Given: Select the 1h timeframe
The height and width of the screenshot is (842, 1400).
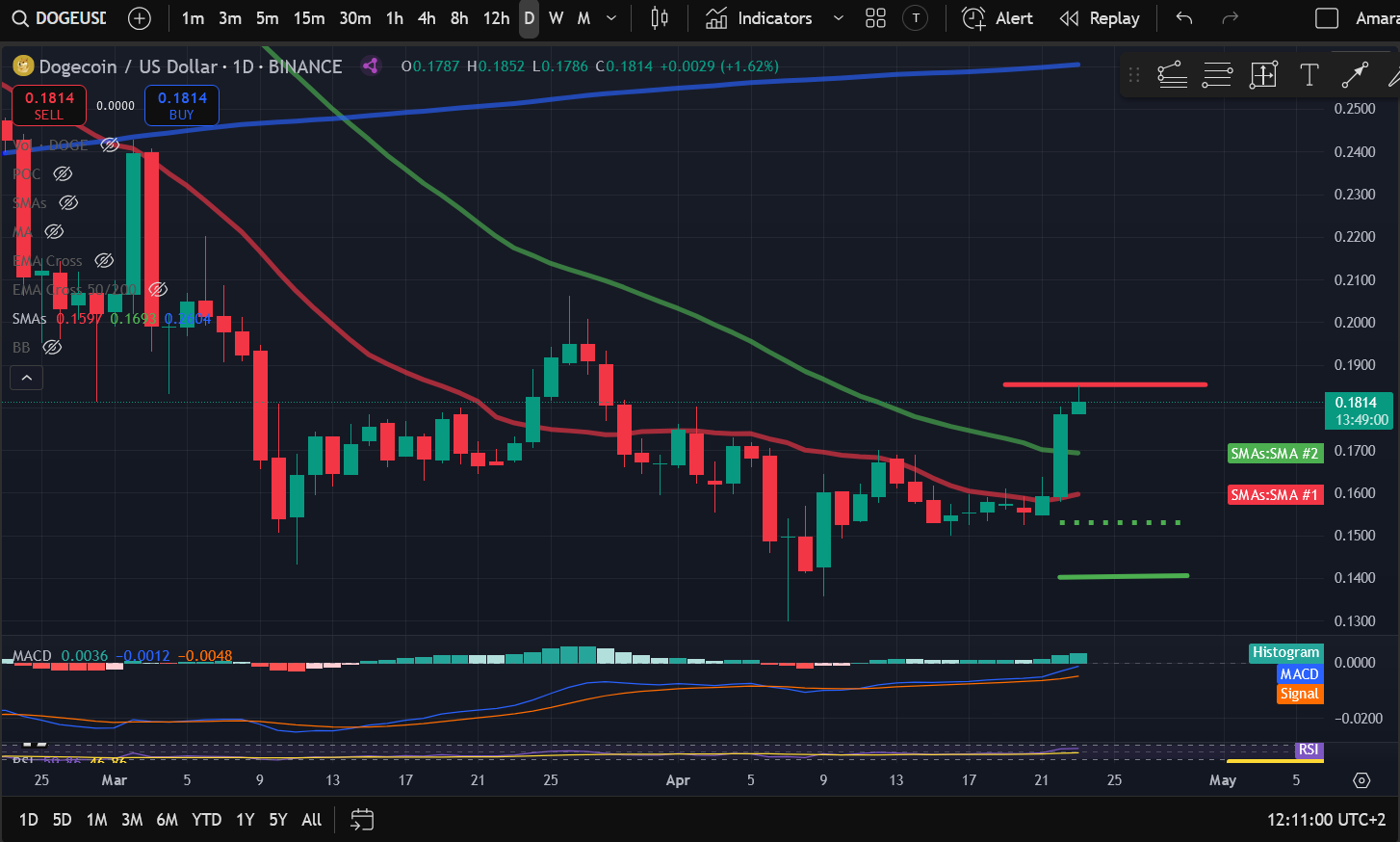Looking at the screenshot, I should [x=395, y=18].
